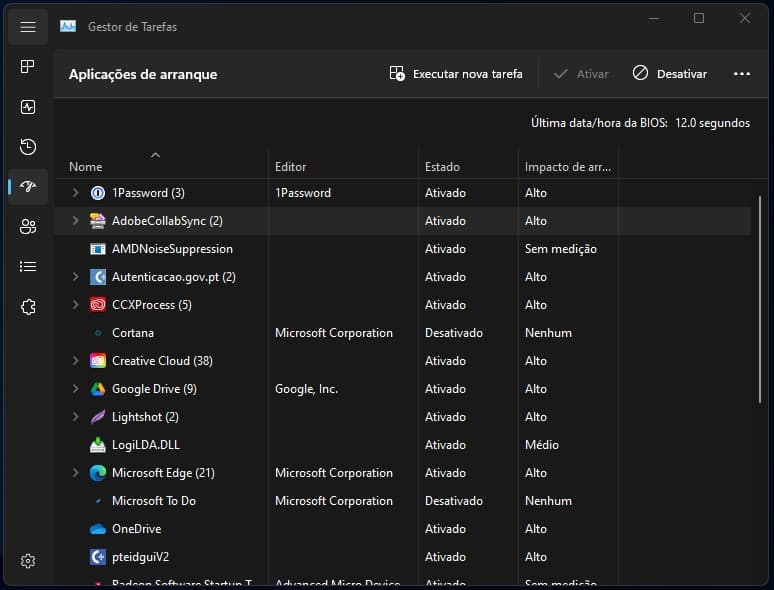This screenshot has height=590, width=774.
Task: Expand the CCXProcess (5) group
Action: click(76, 305)
